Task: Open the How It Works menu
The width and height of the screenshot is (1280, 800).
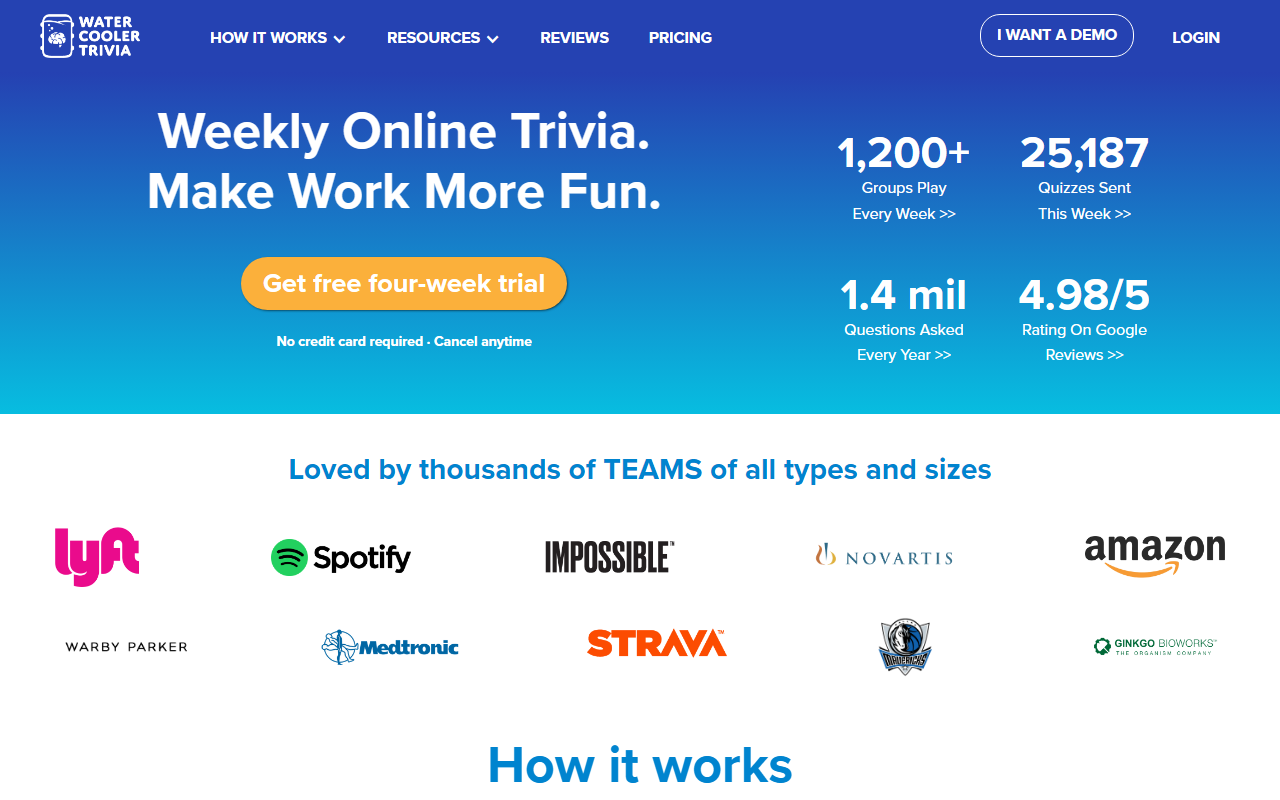Action: [278, 38]
